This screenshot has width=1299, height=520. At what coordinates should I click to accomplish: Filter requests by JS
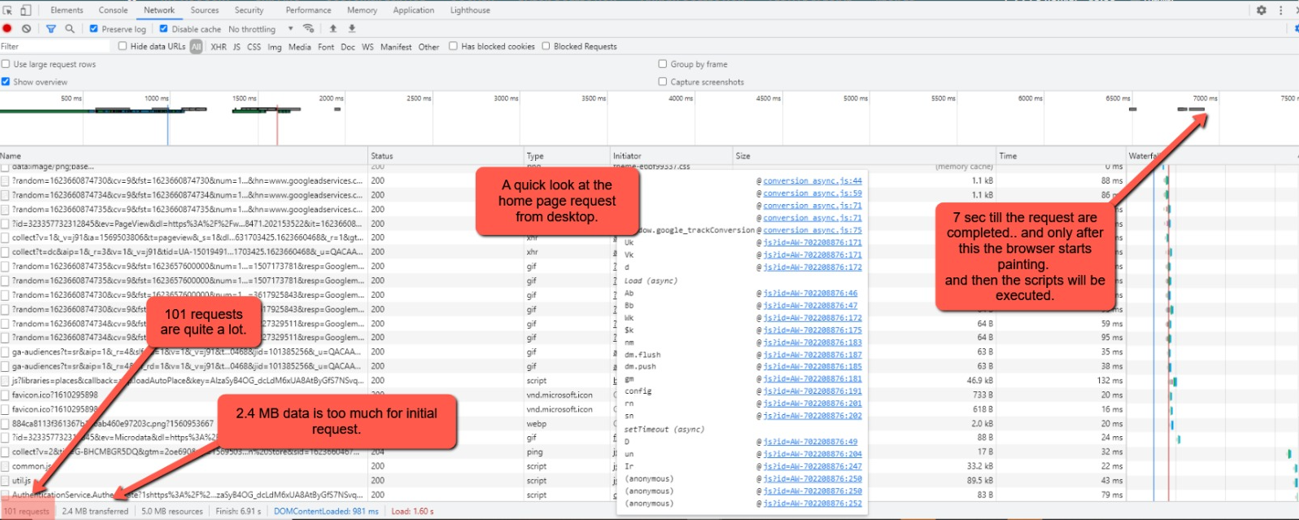click(237, 46)
